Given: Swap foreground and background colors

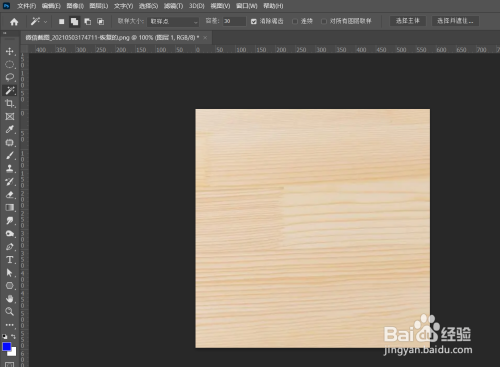Looking at the screenshot, I should pos(13,336).
